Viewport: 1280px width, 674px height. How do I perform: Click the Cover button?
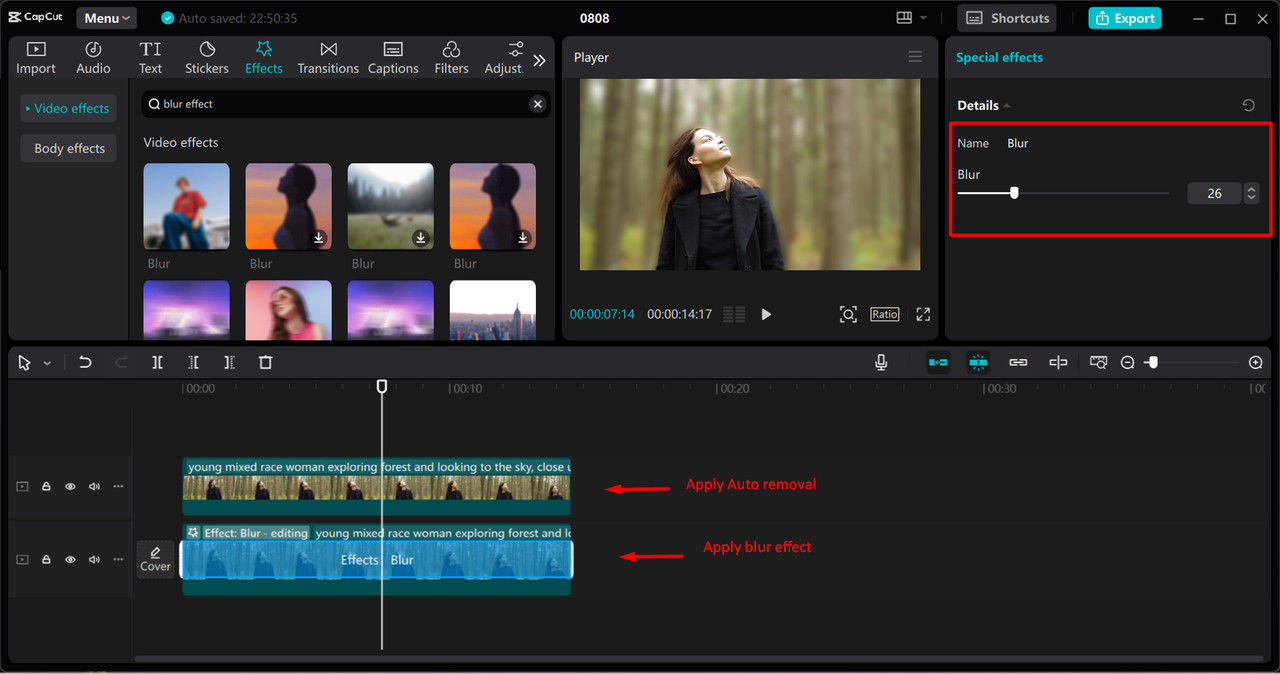point(155,559)
